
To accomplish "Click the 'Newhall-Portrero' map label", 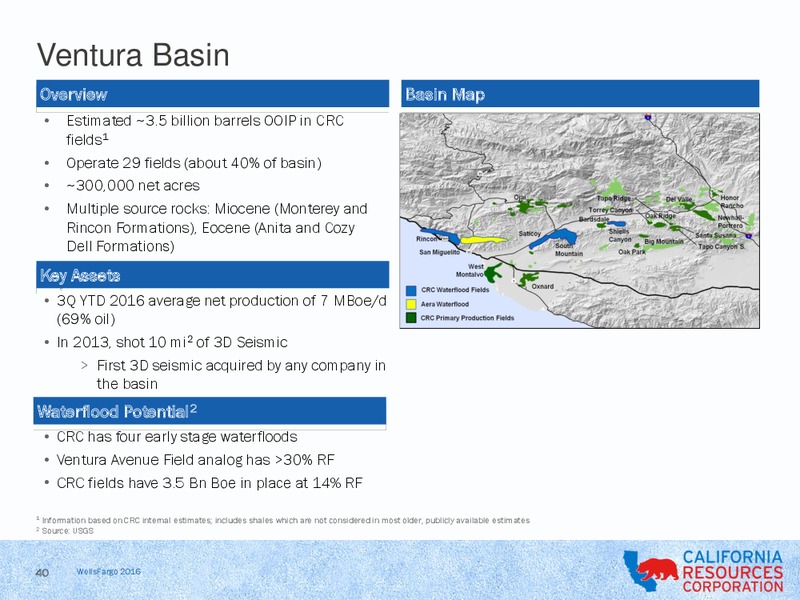I will pyautogui.click(x=731, y=221).
